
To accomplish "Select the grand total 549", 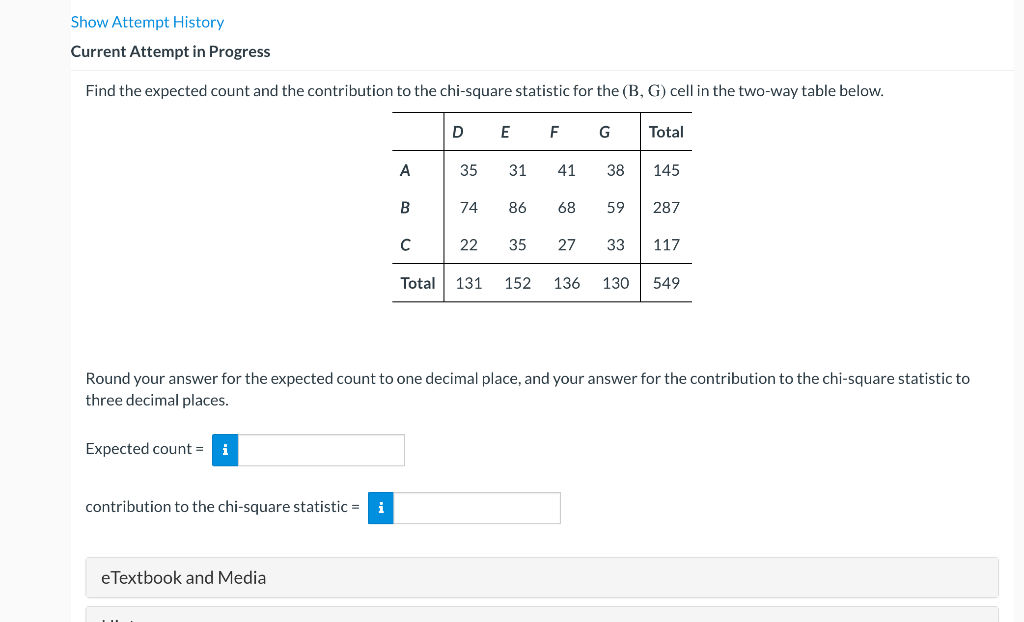I will 666,283.
